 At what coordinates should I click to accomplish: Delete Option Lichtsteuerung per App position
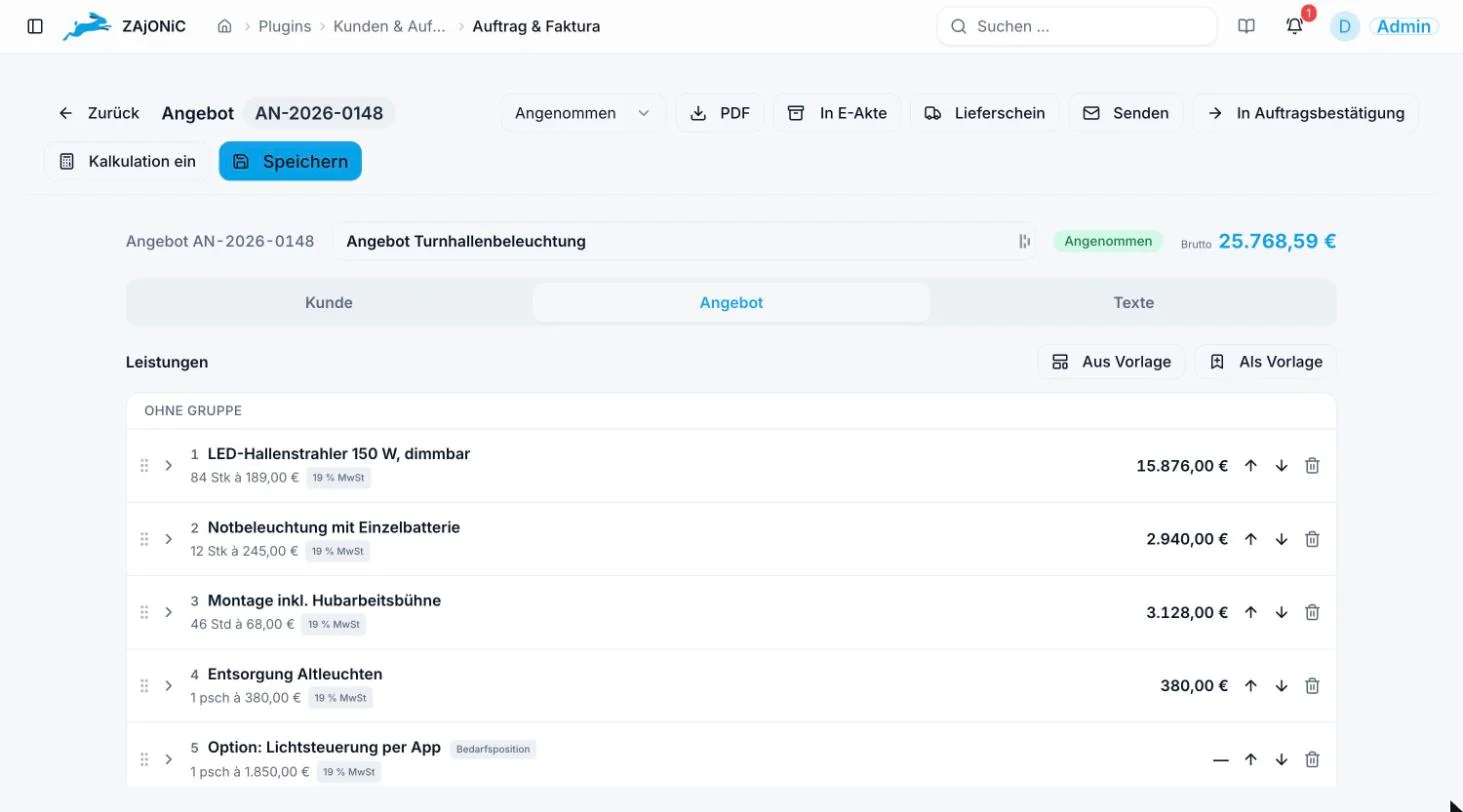[x=1313, y=759]
